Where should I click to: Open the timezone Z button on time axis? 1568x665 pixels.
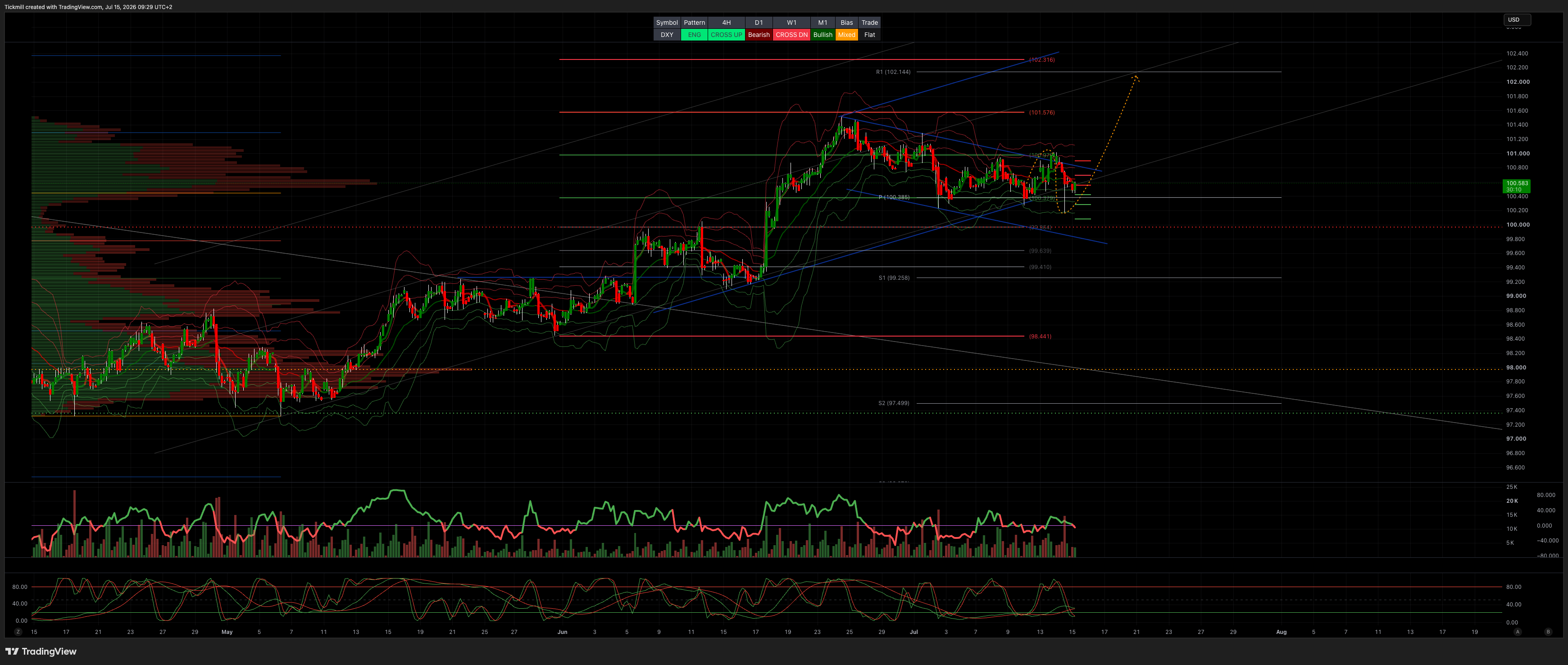[x=18, y=632]
